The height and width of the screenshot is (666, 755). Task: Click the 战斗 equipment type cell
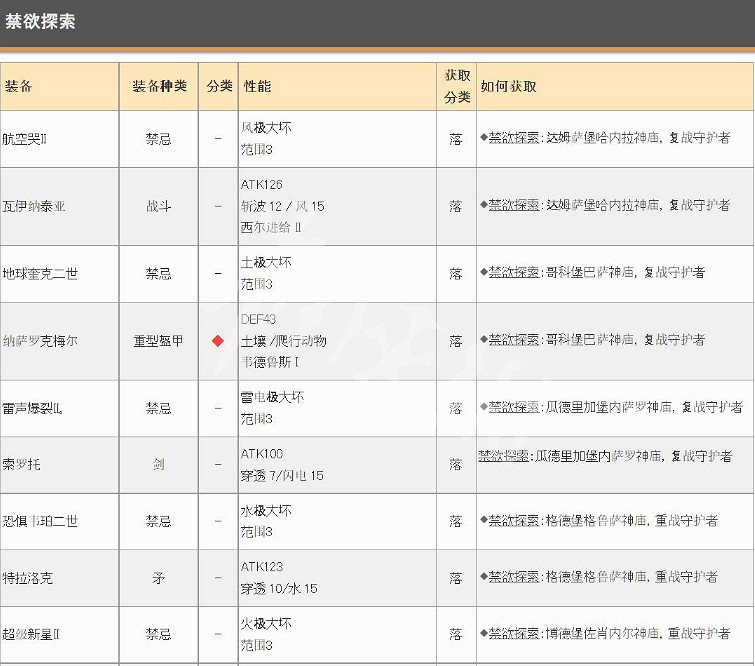pyautogui.click(x=158, y=207)
